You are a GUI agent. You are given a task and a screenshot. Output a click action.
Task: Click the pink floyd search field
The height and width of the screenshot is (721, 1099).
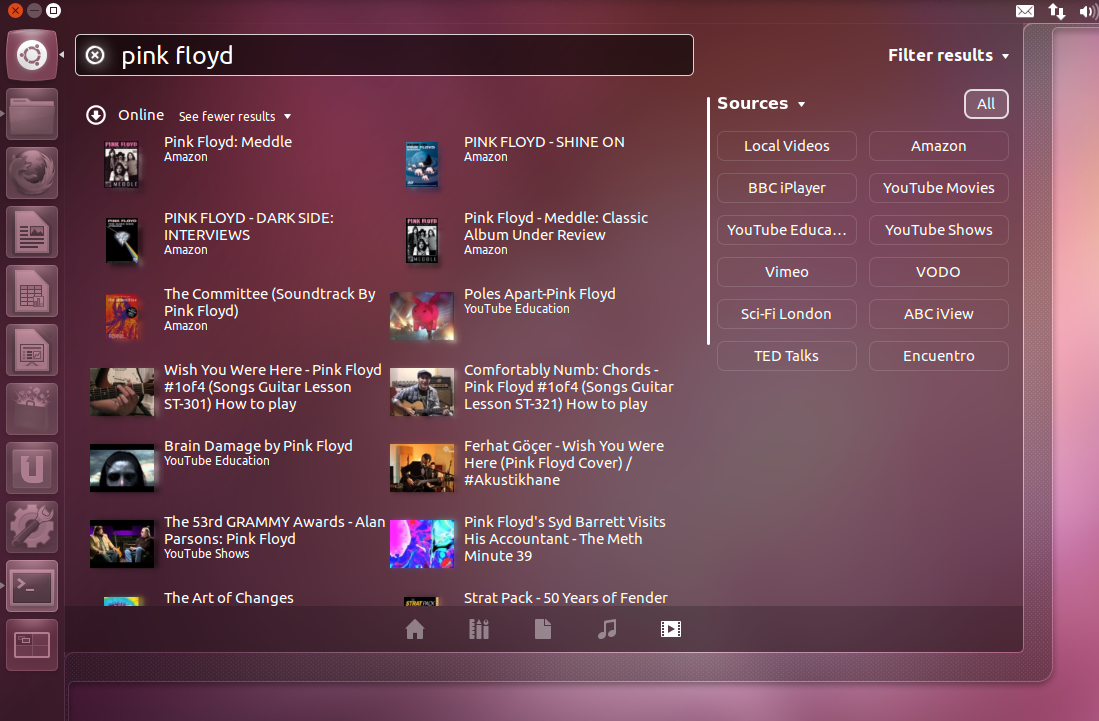(384, 55)
